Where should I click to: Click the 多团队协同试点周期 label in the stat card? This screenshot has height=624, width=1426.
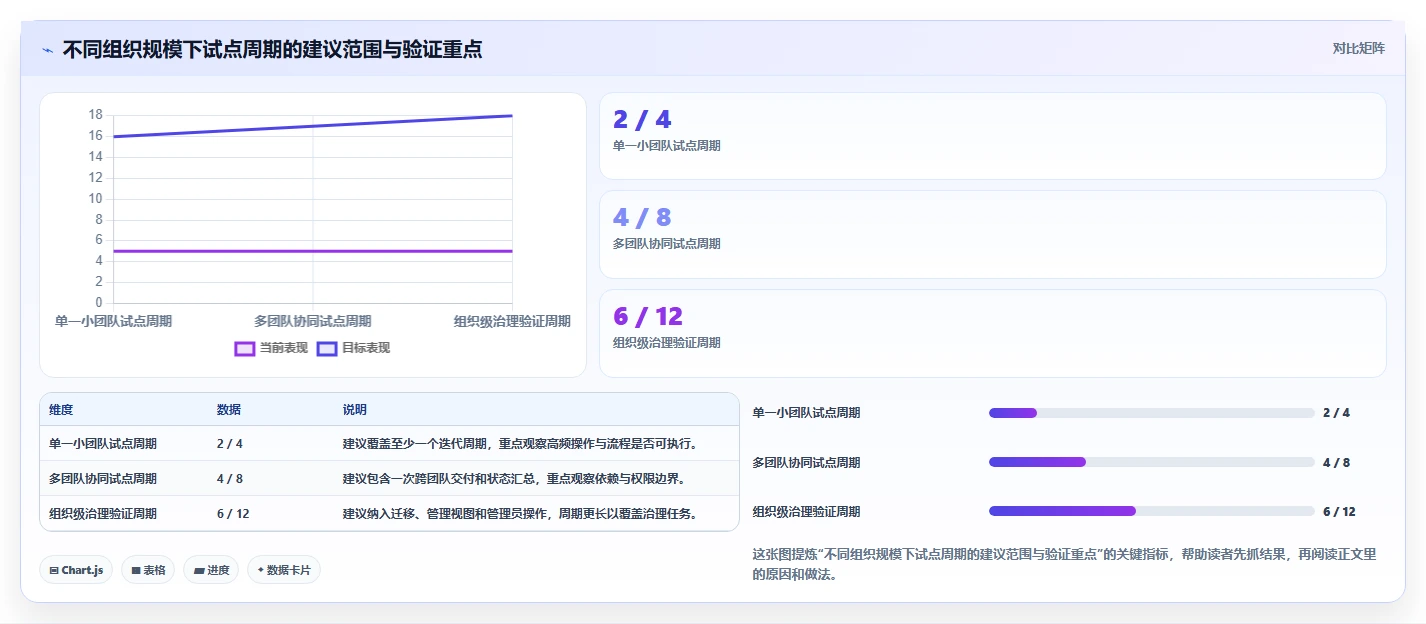[x=666, y=244]
